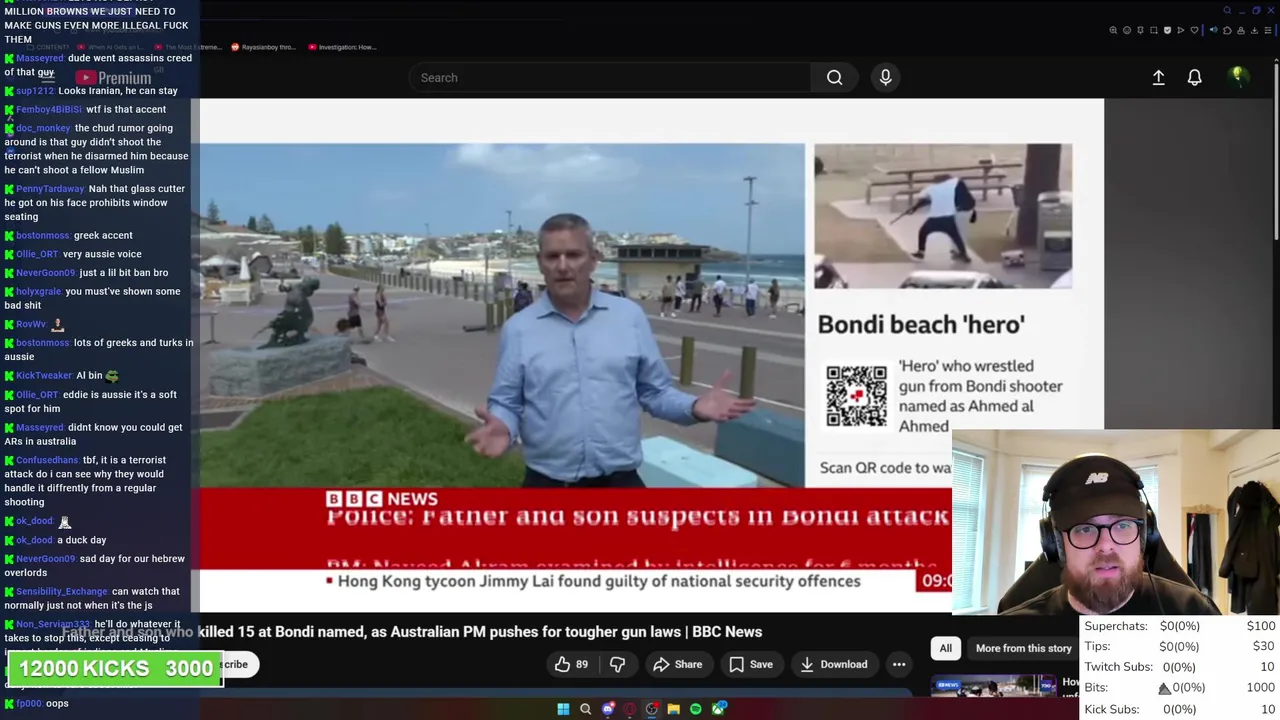Like the video with thumbs up
Viewport: 1280px width, 720px height.
[571, 664]
